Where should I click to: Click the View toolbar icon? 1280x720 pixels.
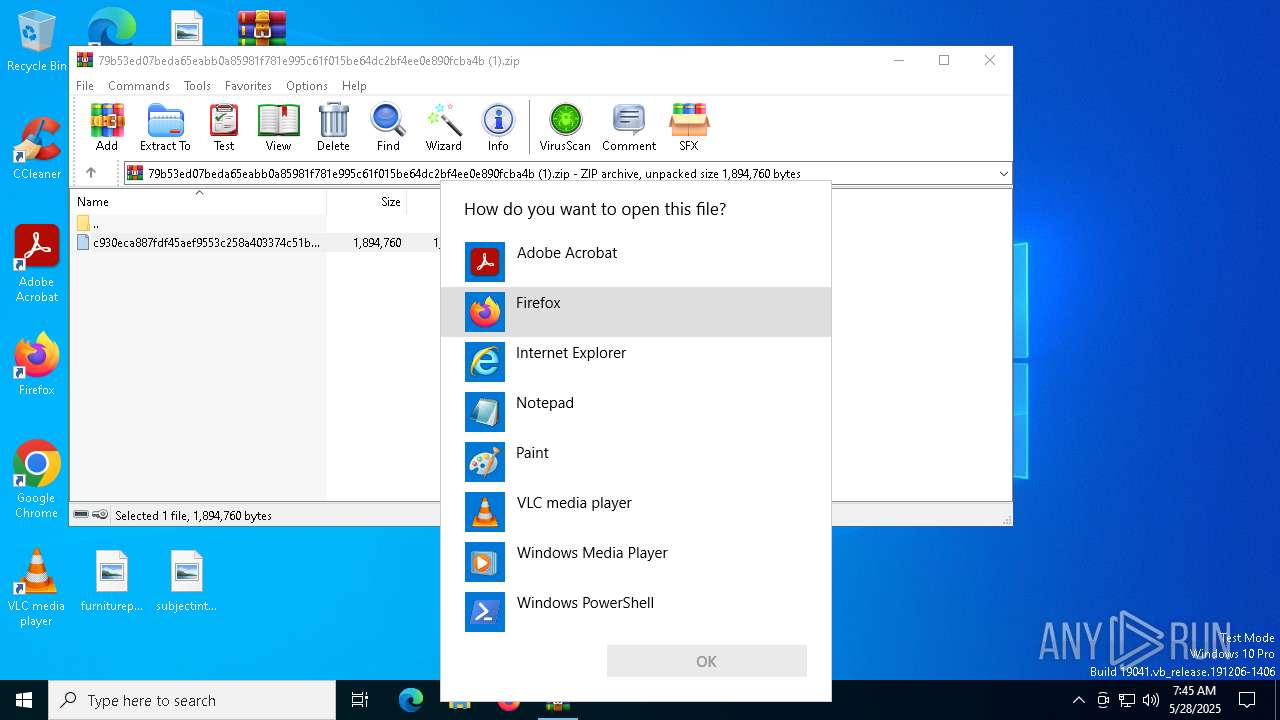(278, 127)
